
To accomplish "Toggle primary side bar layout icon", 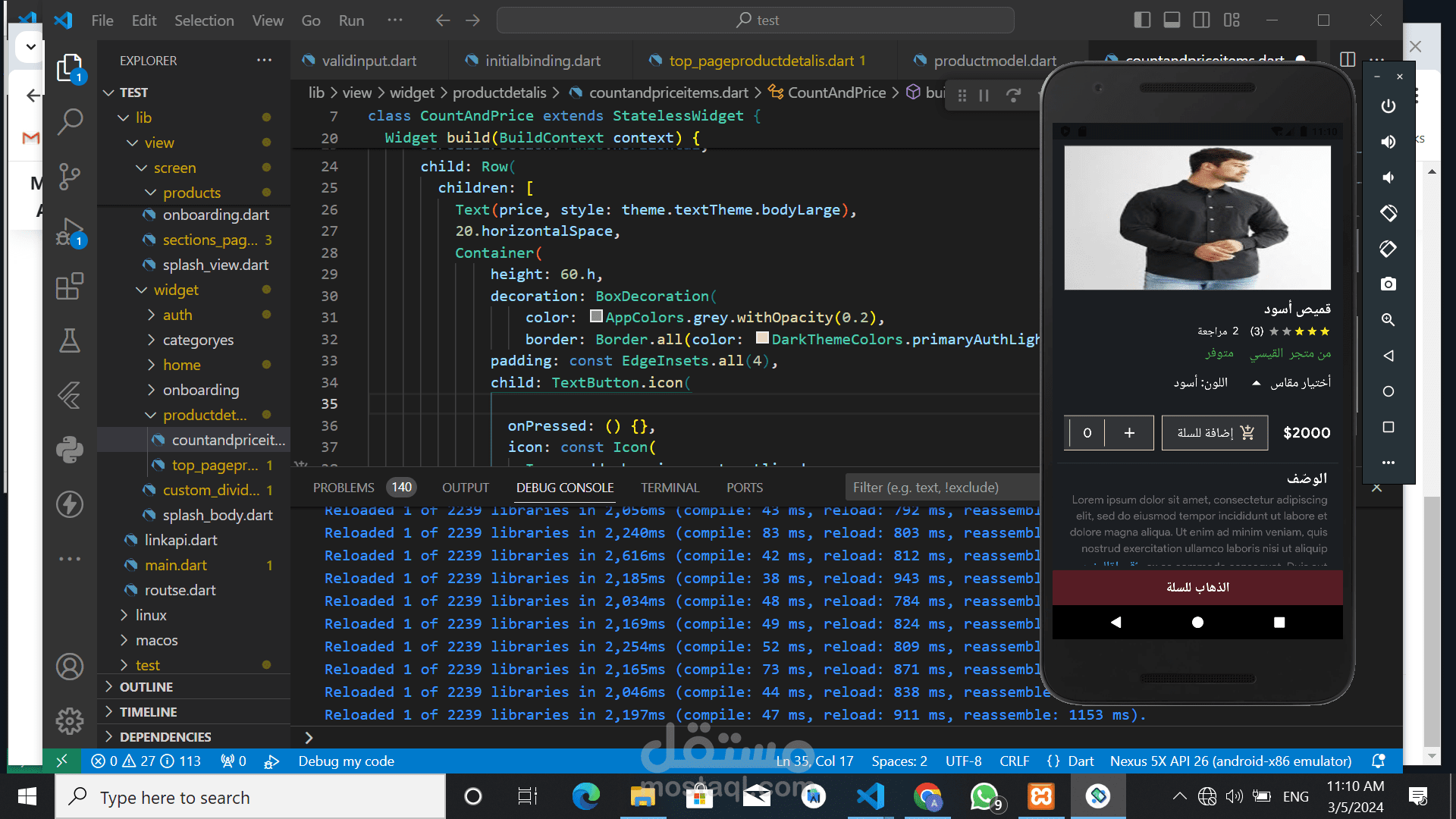I will pyautogui.click(x=1142, y=20).
